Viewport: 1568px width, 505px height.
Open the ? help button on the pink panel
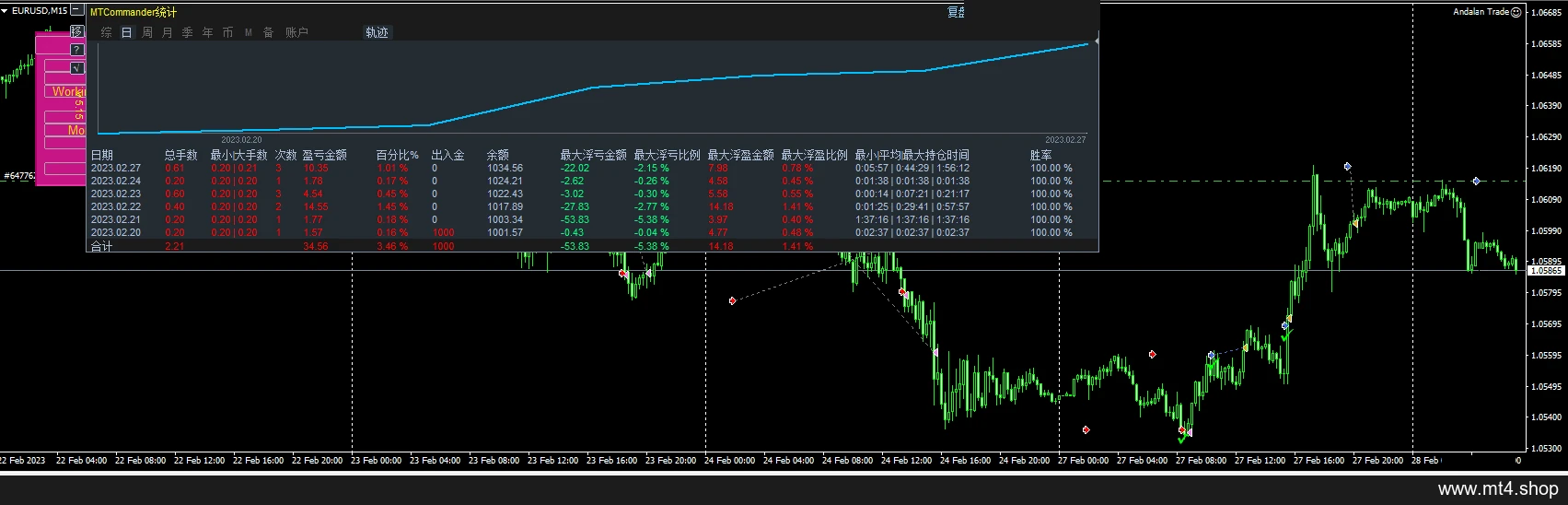[x=76, y=50]
